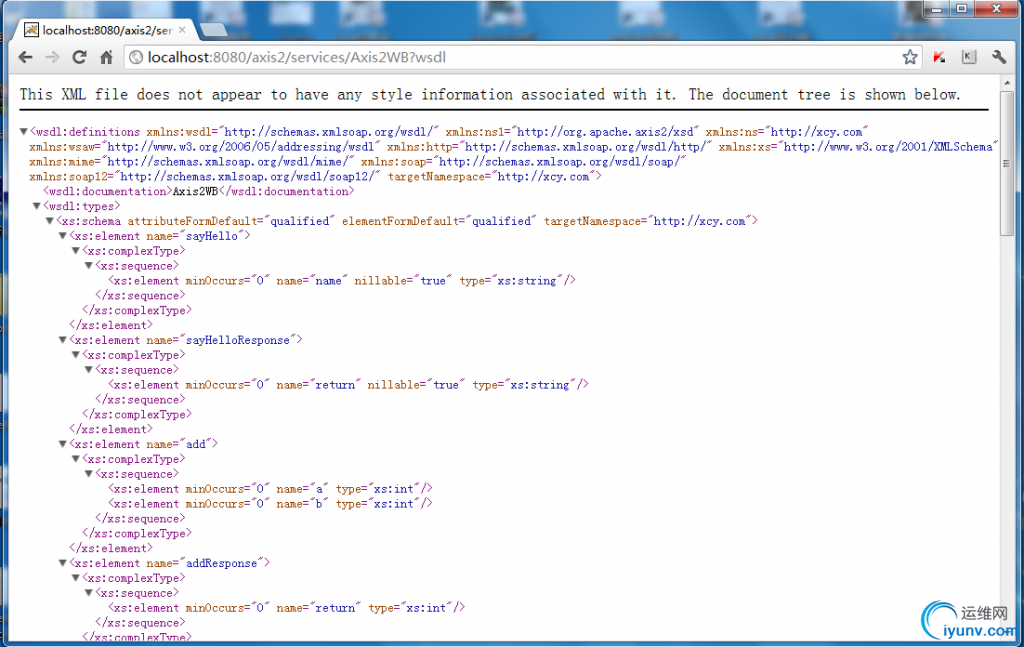This screenshot has height=647, width=1024.
Task: Reload the WSDL page
Action: pyautogui.click(x=79, y=57)
